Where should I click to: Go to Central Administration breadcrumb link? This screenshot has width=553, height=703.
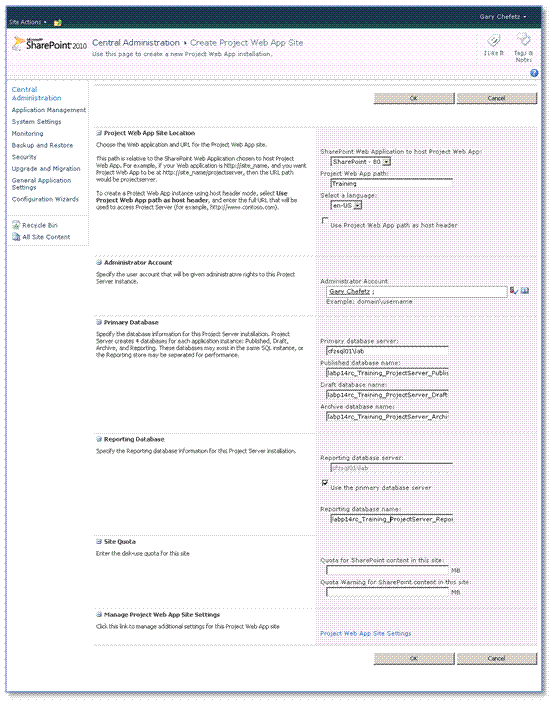pyautogui.click(x=135, y=43)
